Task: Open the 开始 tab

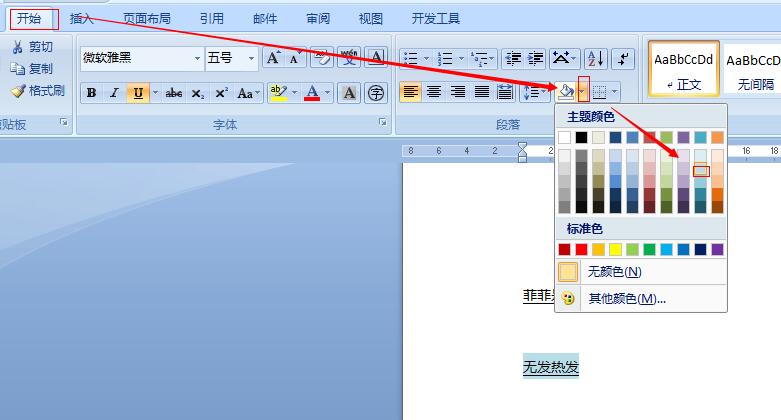Action: tap(29, 19)
